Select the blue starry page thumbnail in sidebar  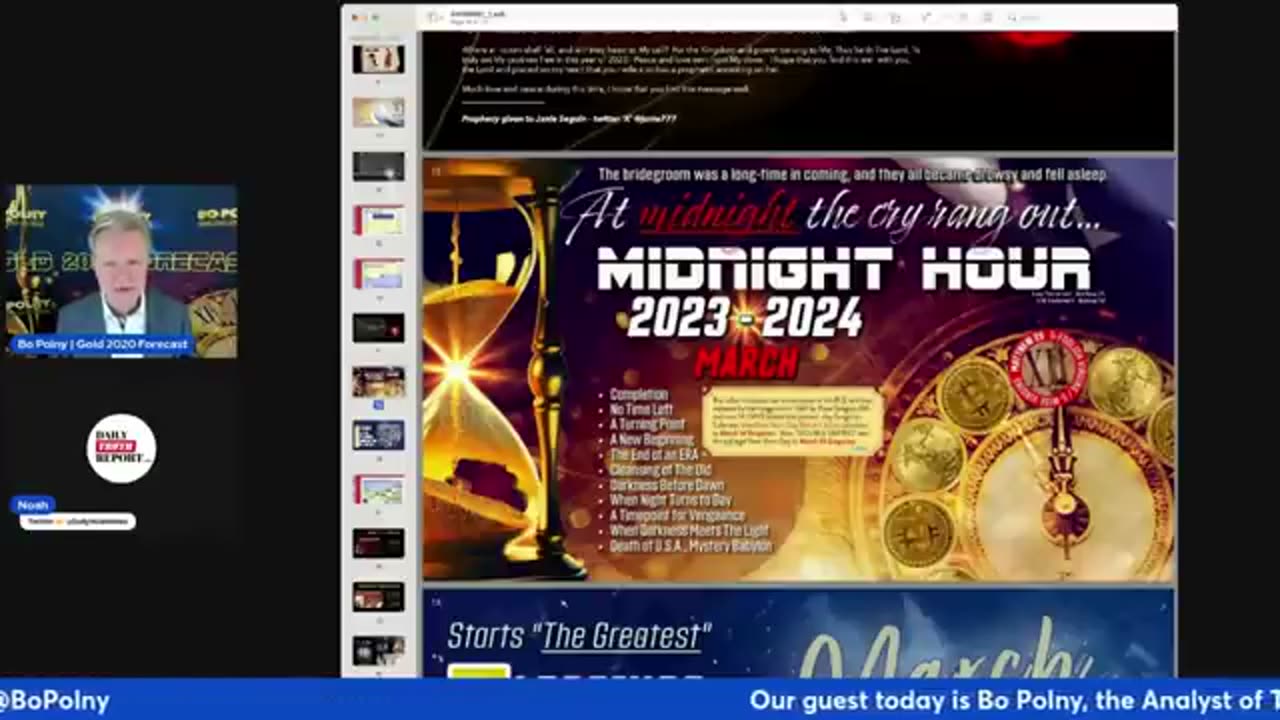tap(378, 435)
